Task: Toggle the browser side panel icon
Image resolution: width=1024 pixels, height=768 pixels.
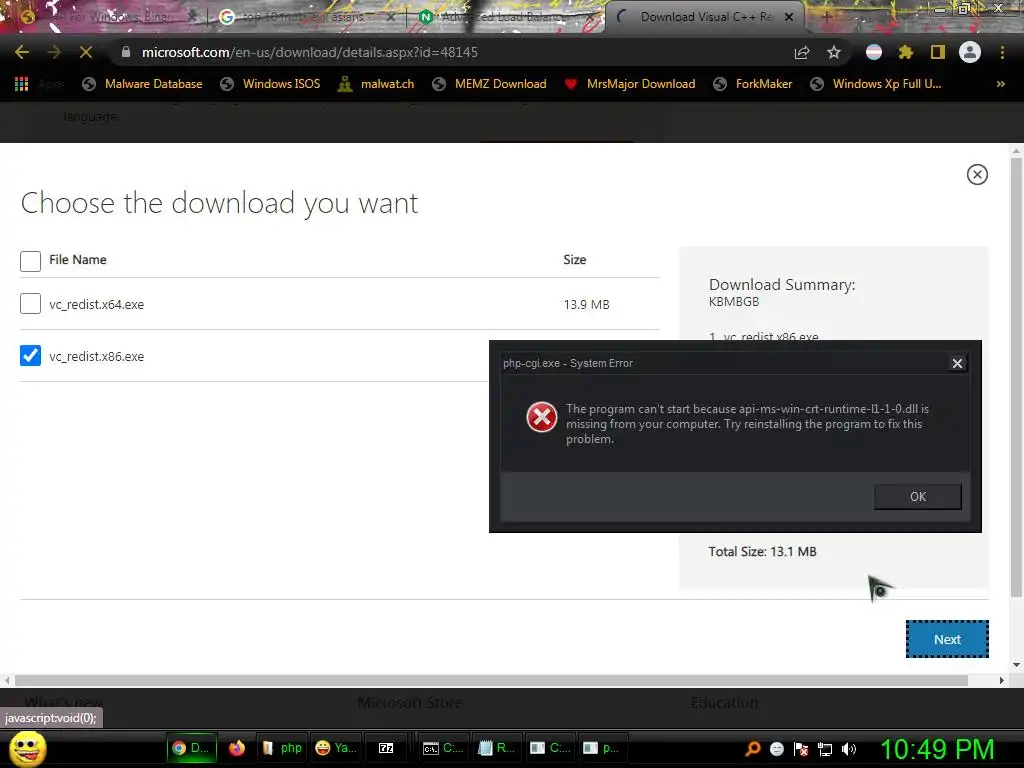Action: tap(938, 52)
